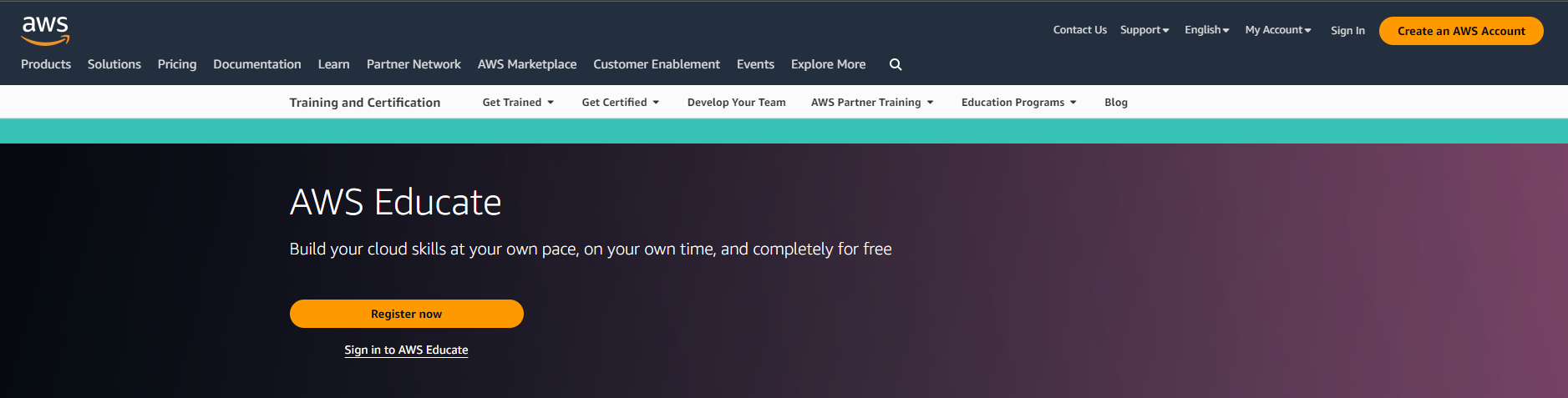Open Customer Enablement

[657, 64]
